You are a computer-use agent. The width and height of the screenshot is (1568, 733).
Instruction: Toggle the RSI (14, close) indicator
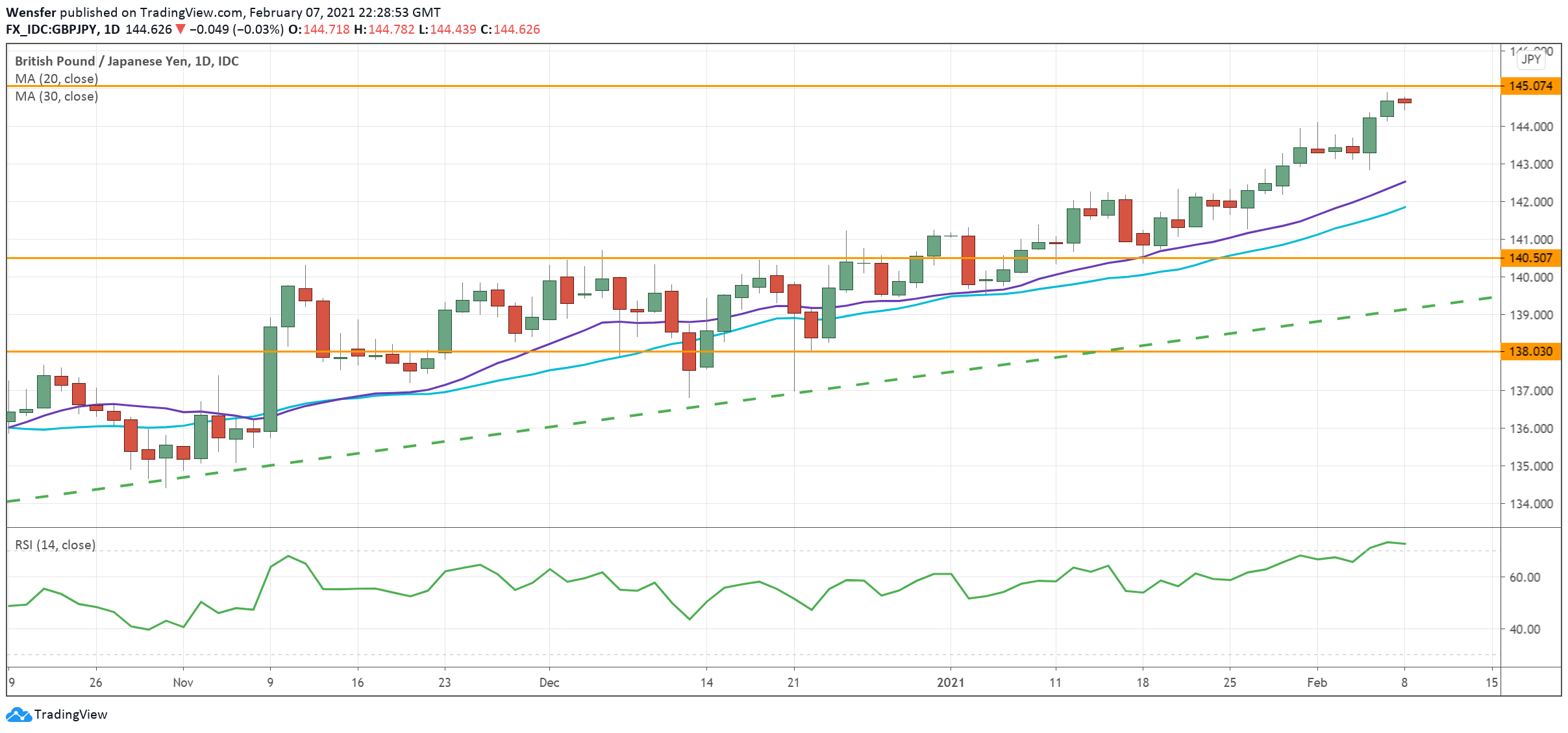coord(55,545)
